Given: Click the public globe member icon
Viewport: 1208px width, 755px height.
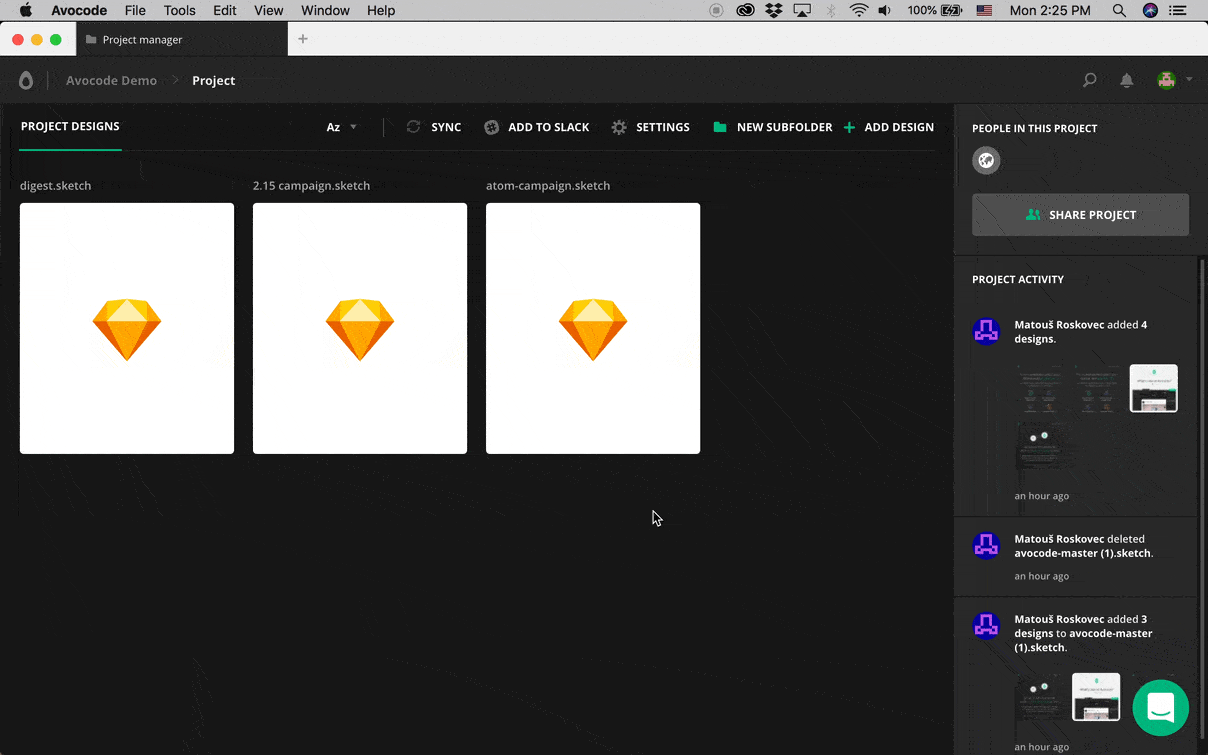Looking at the screenshot, I should click(986, 160).
